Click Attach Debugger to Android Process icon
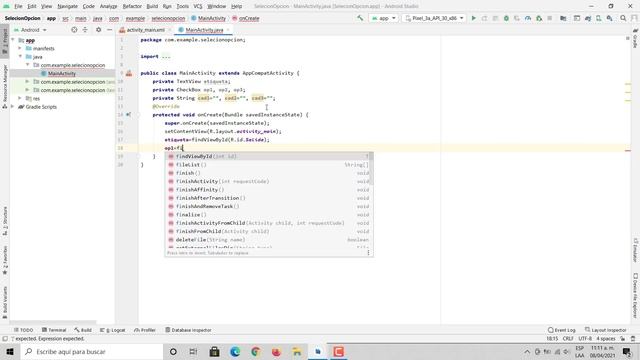Screen dimensions: 640x360 point(539,18)
